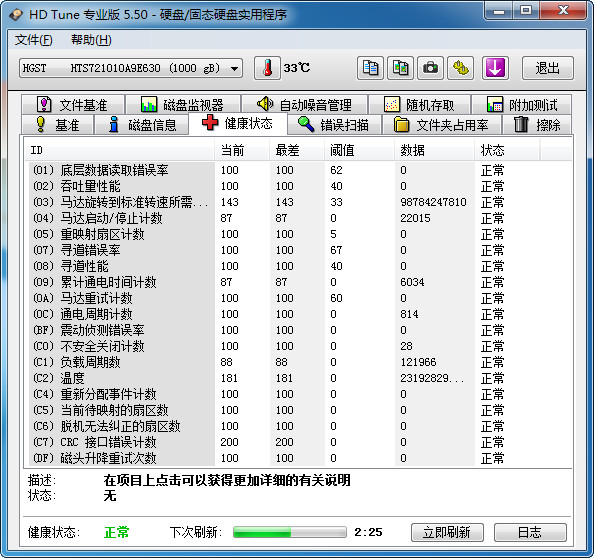The image size is (594, 558).
Task: Open the 日志 button
Action: coord(530,532)
